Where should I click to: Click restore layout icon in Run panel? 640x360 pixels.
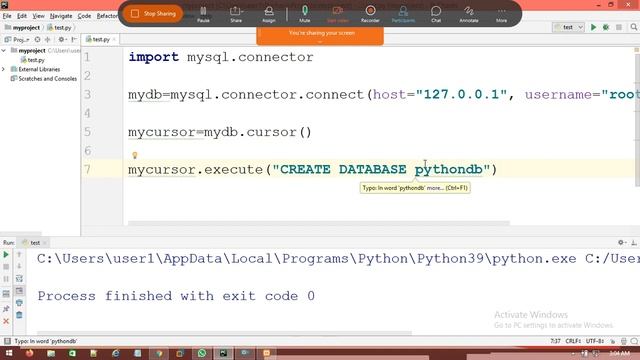pos(6,294)
